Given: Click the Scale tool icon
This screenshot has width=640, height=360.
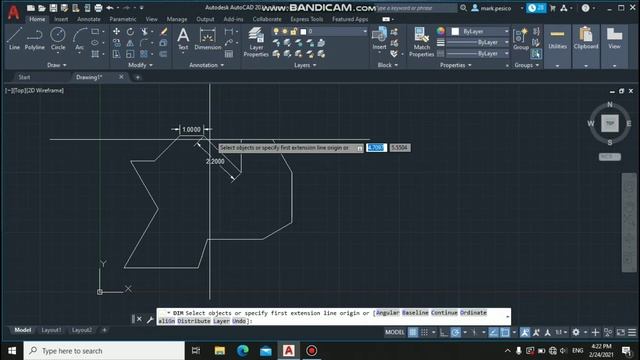Looking at the screenshot, I should (130, 54).
